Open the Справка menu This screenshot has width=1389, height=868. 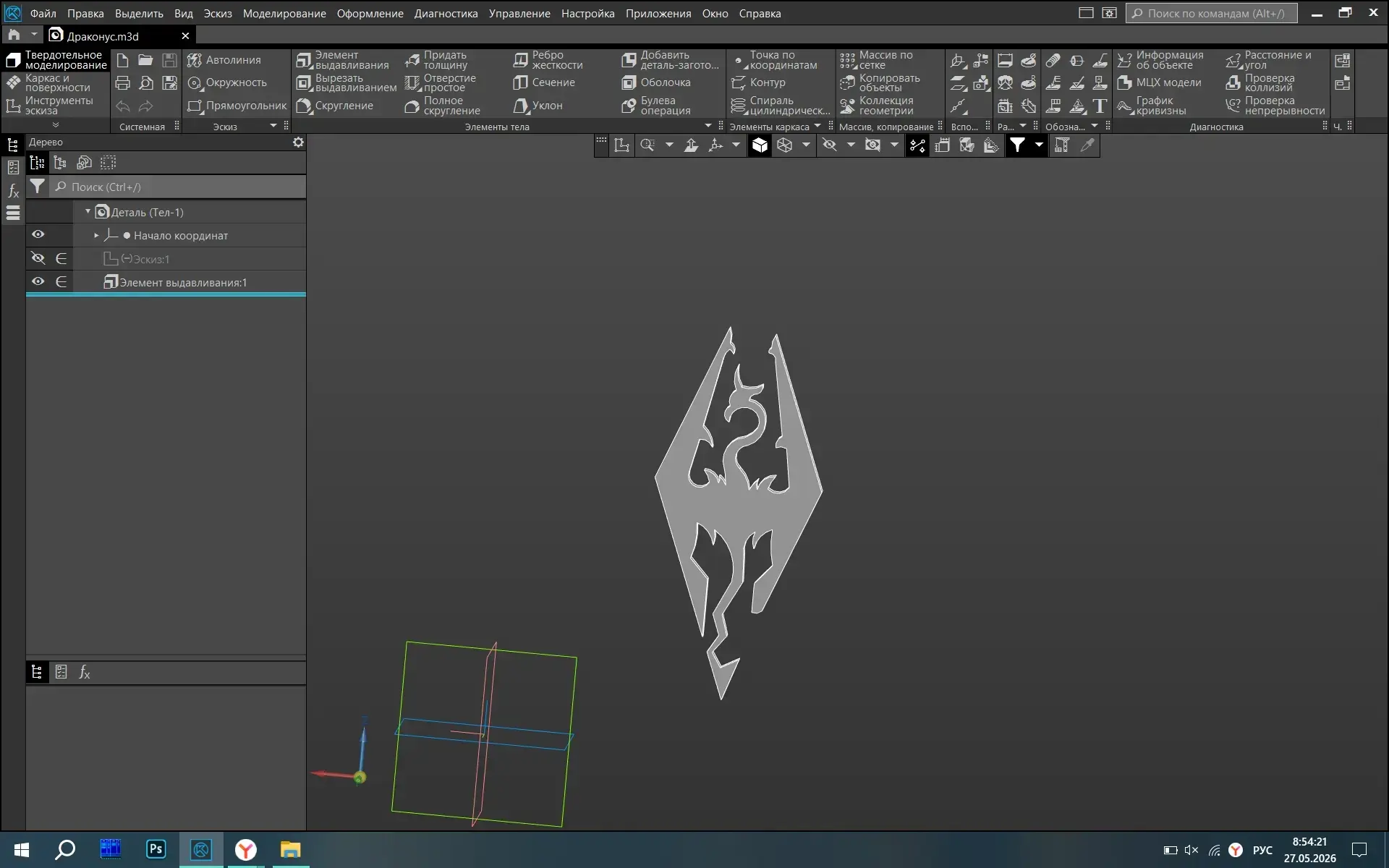coord(760,13)
